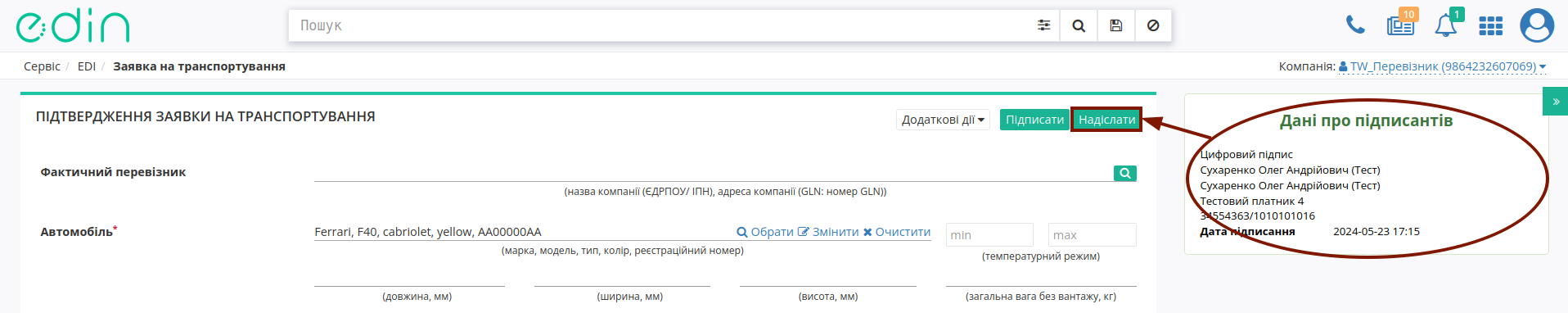Click Дані про підписантів heading
The height and width of the screenshot is (313, 1568).
pyautogui.click(x=1366, y=120)
